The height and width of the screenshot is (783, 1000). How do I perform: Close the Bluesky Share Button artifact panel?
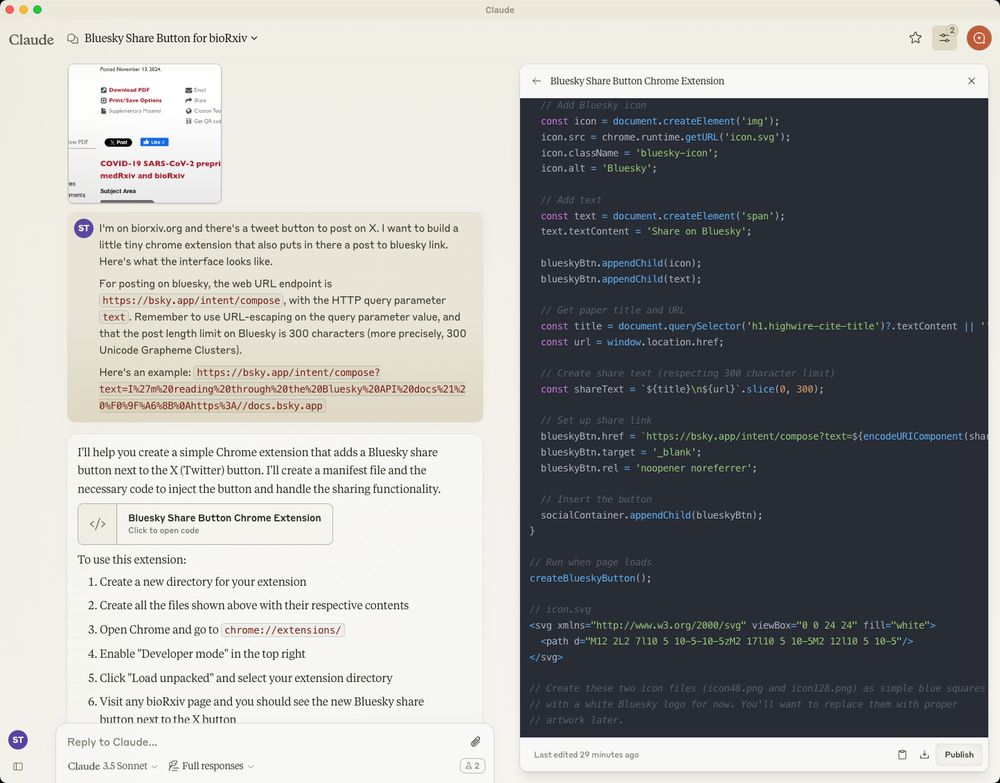point(971,81)
